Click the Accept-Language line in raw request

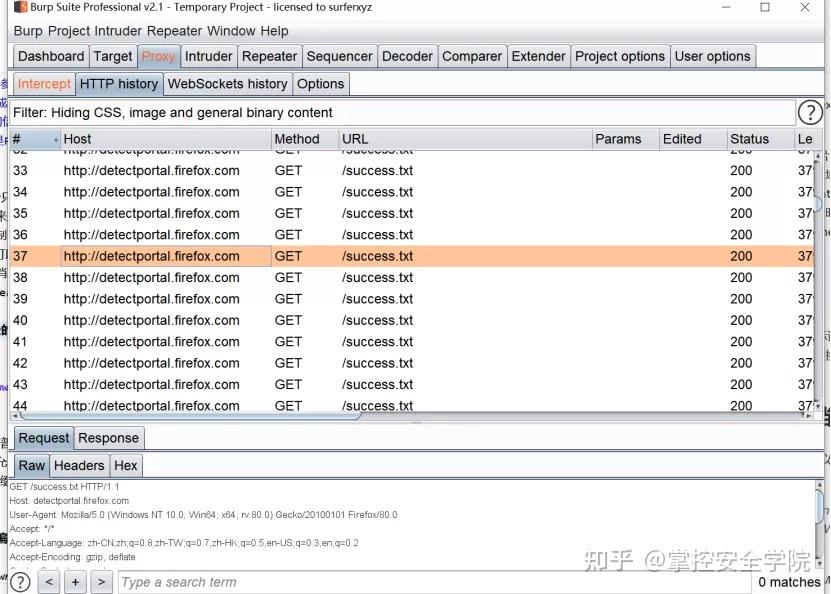[x=184, y=543]
